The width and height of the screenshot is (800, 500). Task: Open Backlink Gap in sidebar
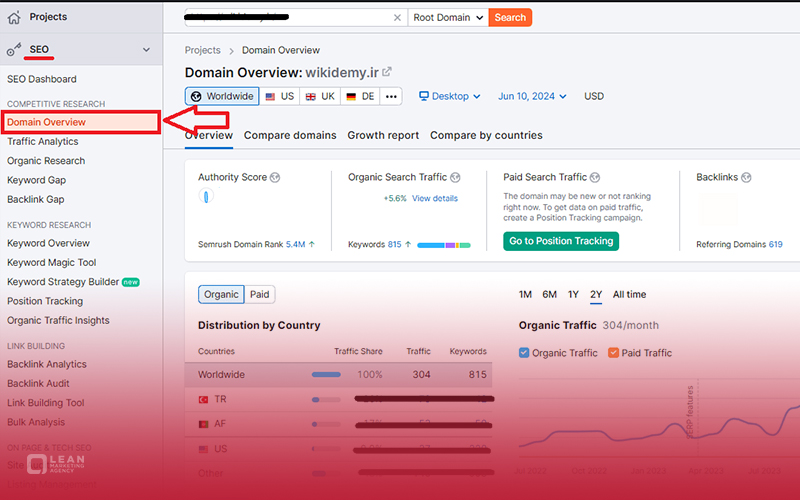[x=36, y=199]
